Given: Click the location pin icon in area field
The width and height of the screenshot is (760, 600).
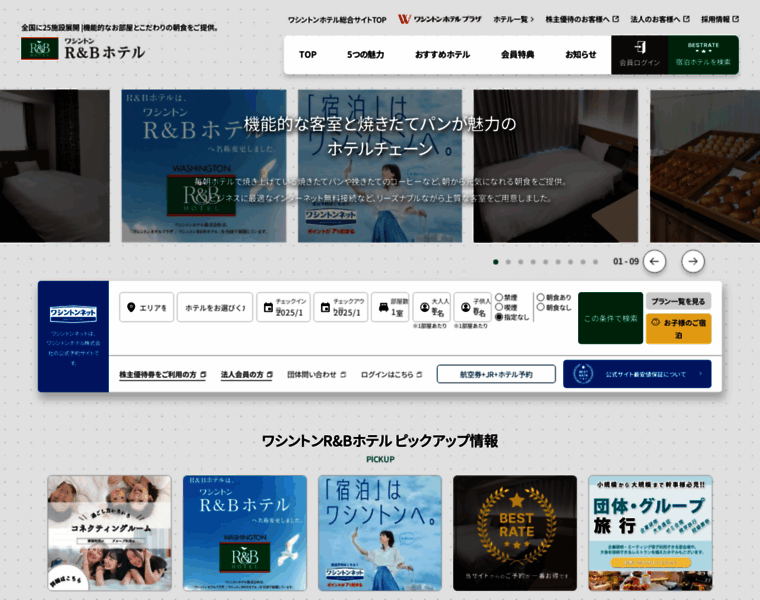Looking at the screenshot, I should (131, 307).
